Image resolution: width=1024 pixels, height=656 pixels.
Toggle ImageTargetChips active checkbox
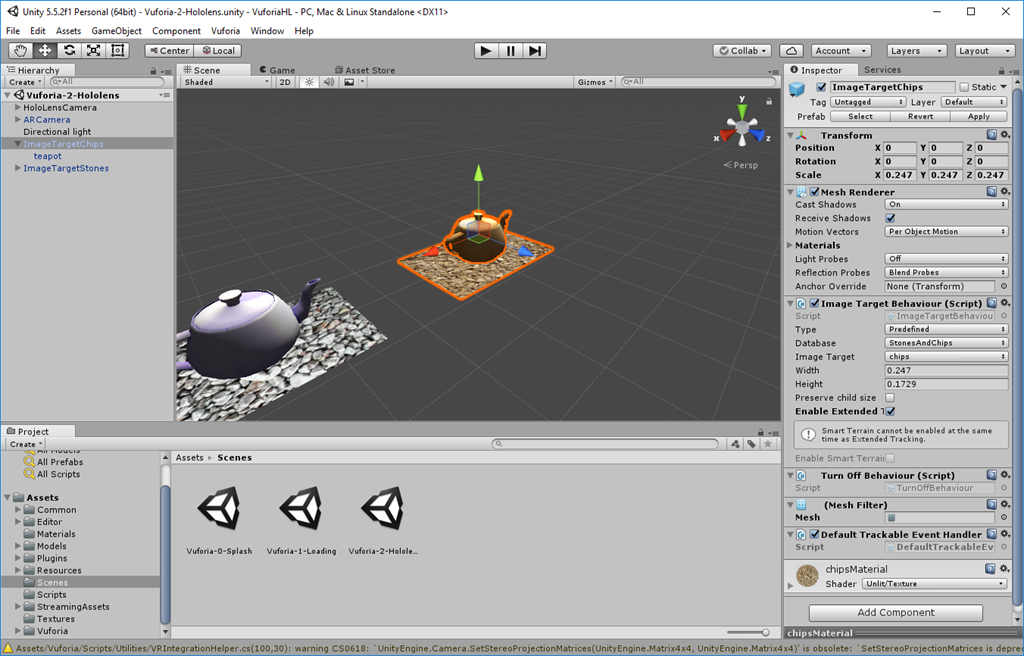pyautogui.click(x=821, y=87)
